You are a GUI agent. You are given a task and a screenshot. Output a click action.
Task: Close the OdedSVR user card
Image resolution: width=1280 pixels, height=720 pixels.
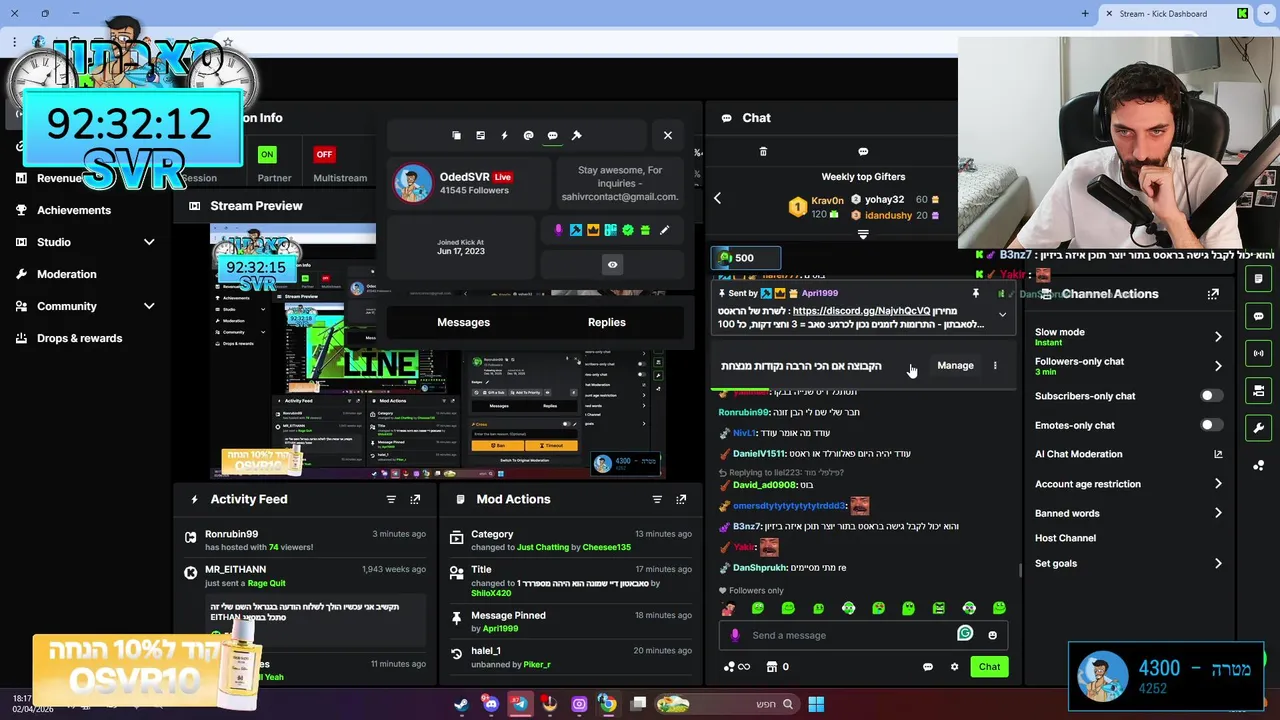(x=668, y=135)
